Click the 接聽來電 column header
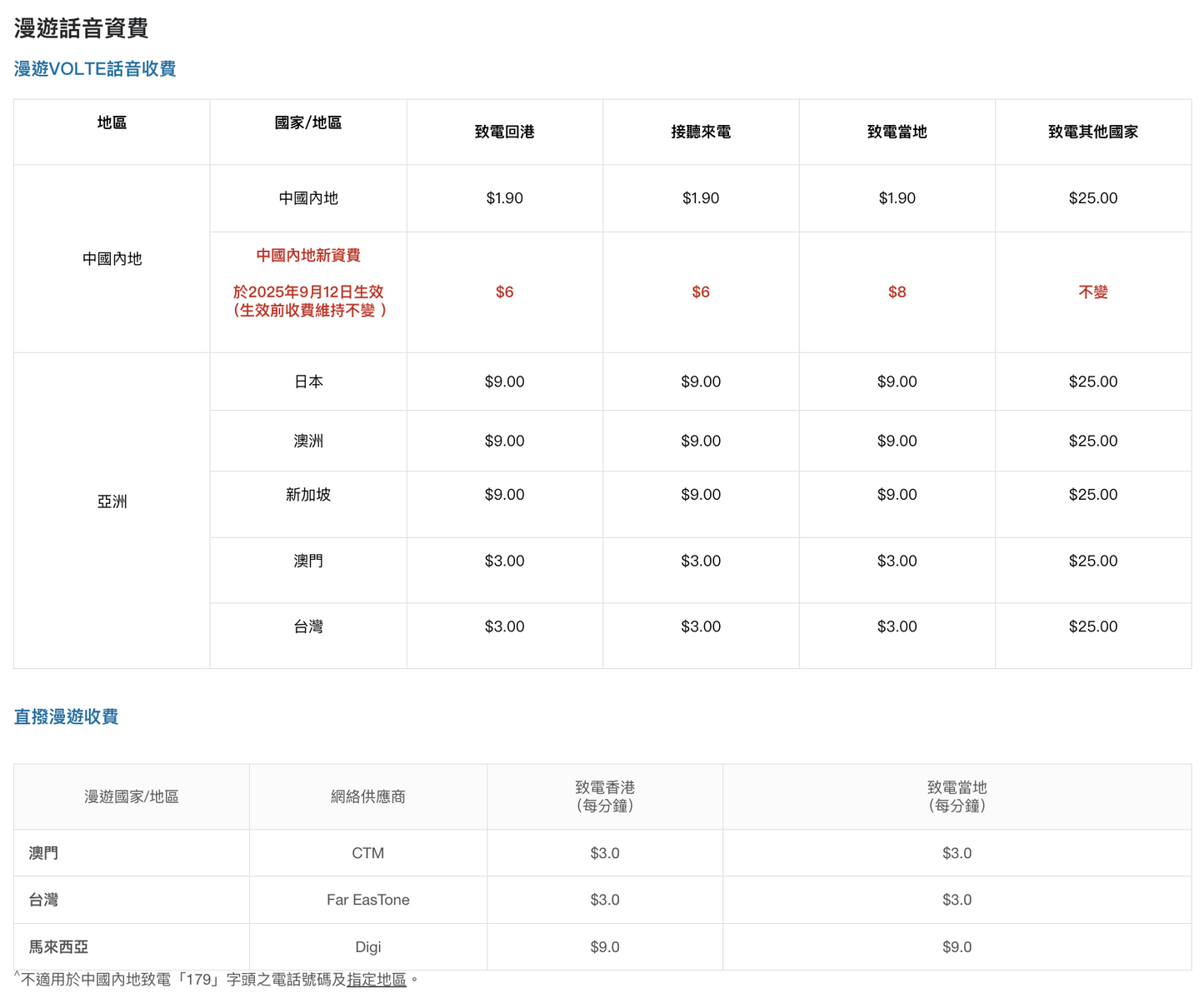Viewport: 1204px width, 998px height. pos(700,131)
